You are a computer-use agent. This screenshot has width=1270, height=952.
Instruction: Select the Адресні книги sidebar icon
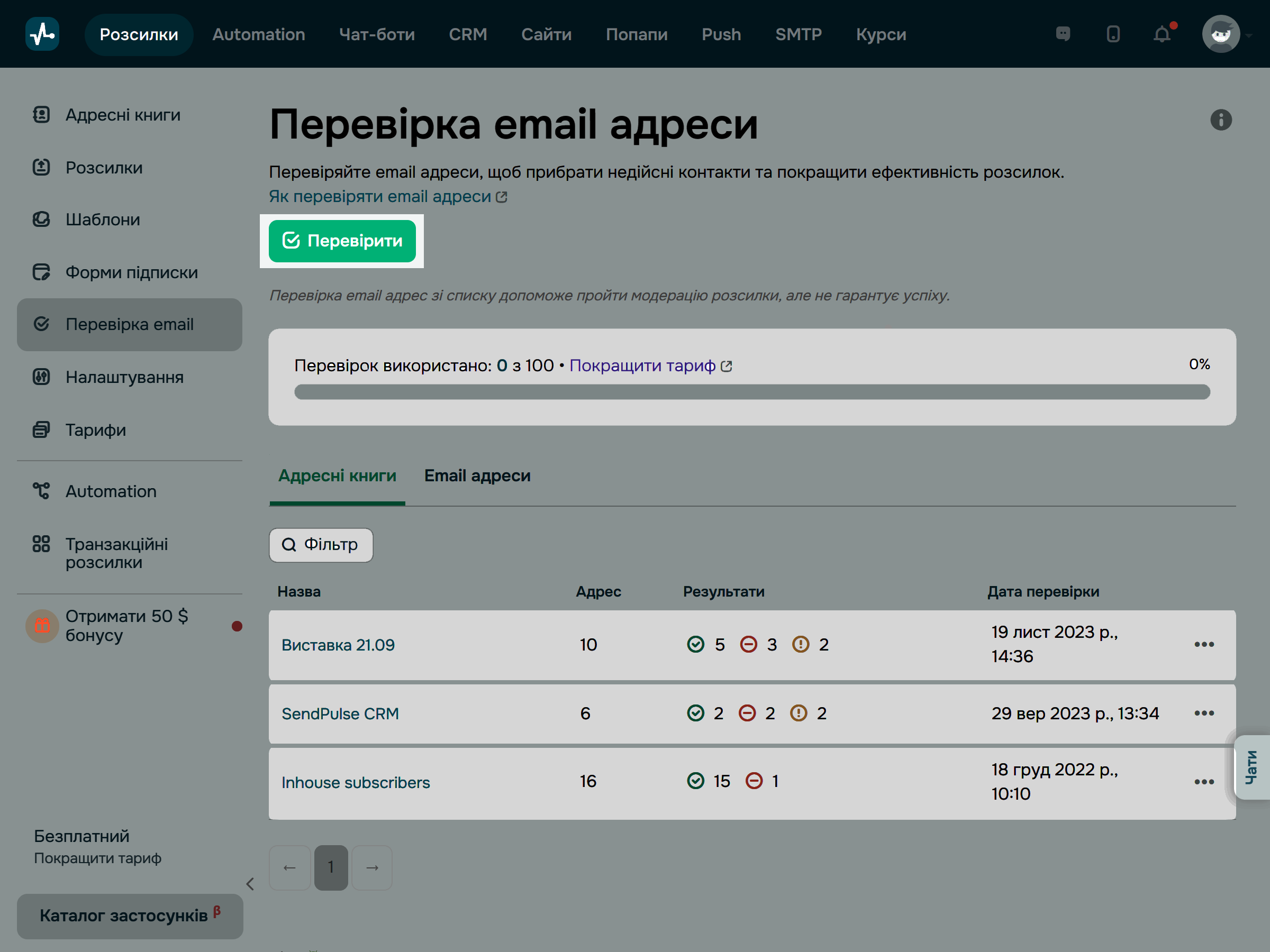click(x=41, y=114)
